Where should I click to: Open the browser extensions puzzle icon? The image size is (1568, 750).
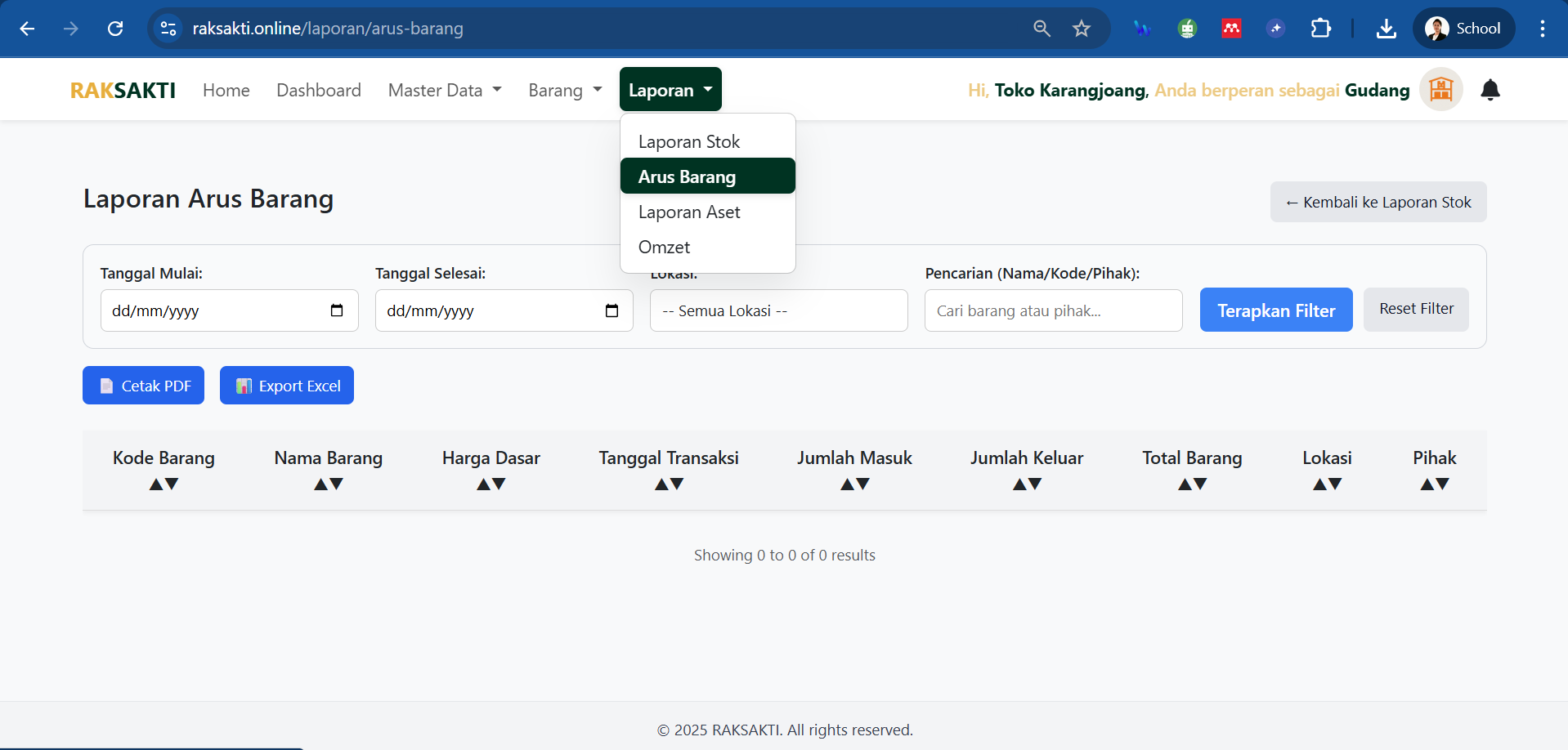(x=1320, y=29)
